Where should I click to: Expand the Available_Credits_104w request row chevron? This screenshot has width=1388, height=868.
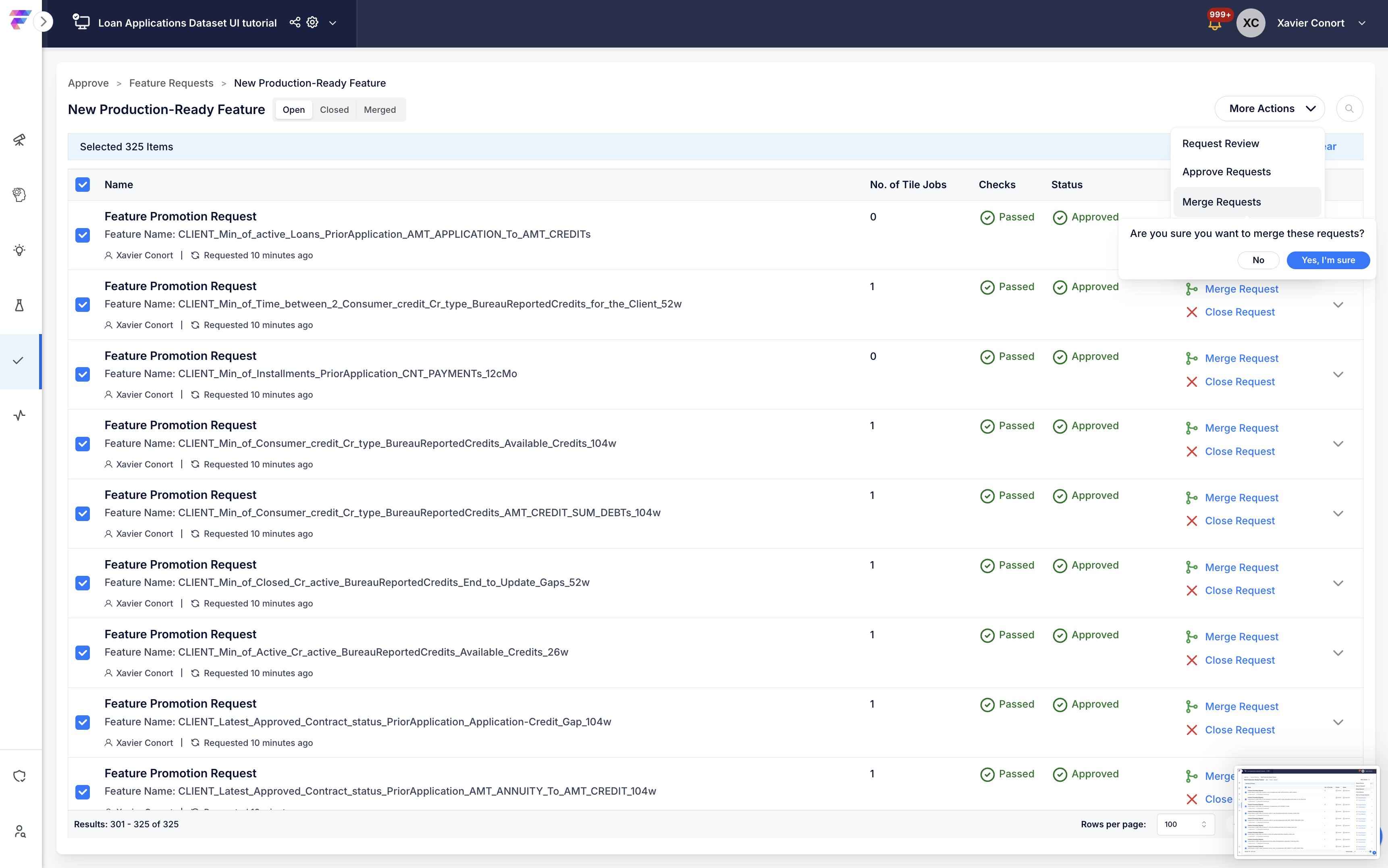[1338, 444]
